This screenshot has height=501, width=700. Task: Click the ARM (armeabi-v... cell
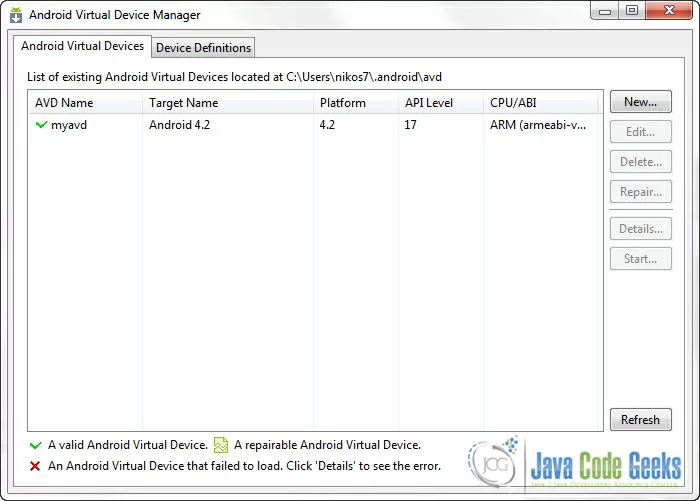pos(538,125)
